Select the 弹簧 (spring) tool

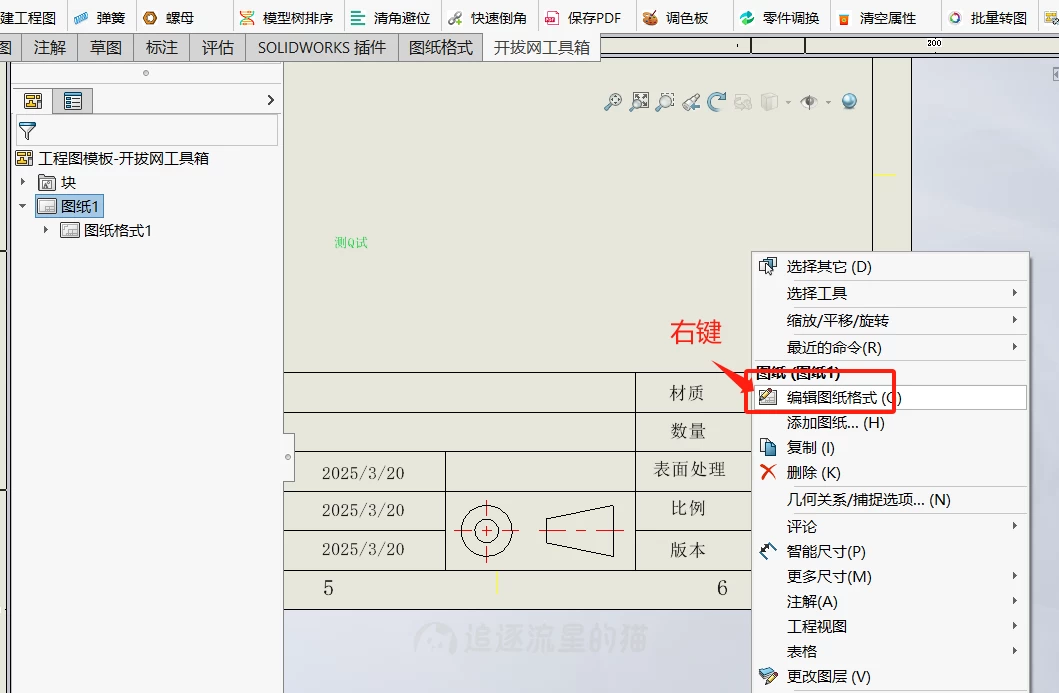(x=103, y=16)
